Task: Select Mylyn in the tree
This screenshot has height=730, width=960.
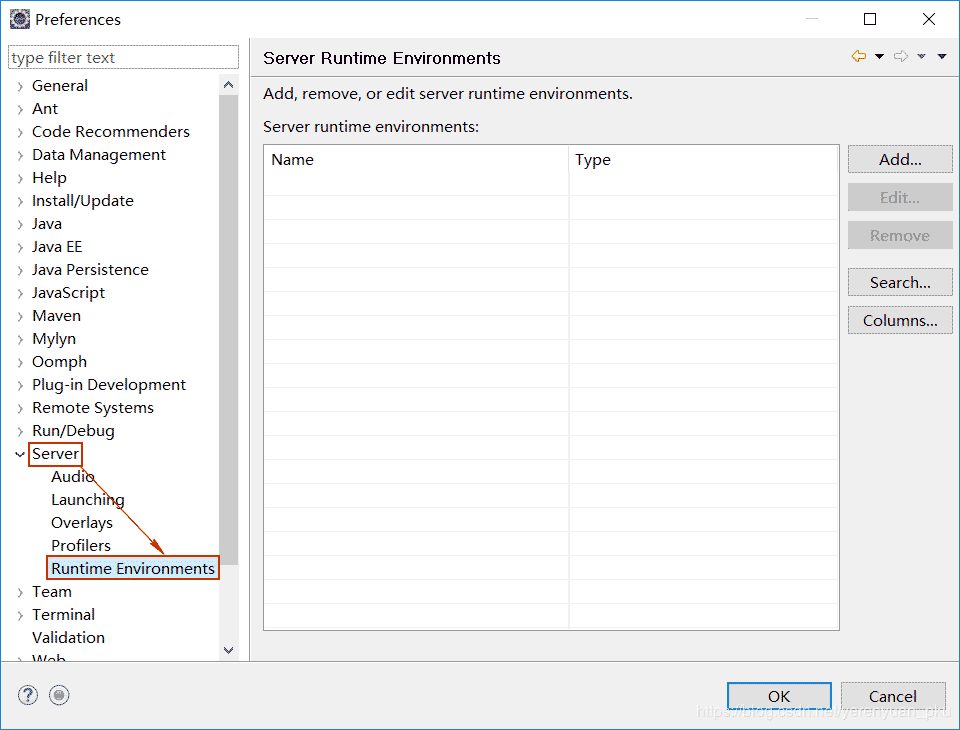Action: [54, 339]
